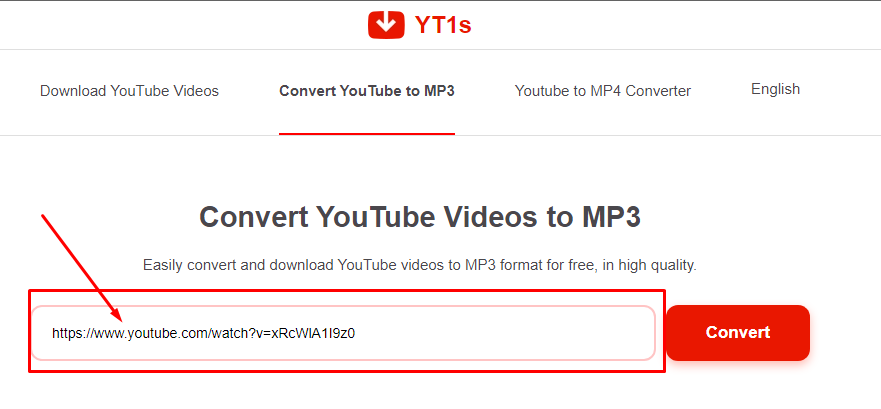Select the Convert YouTube to MP3 tab
This screenshot has height=409, width=881.
coord(367,91)
